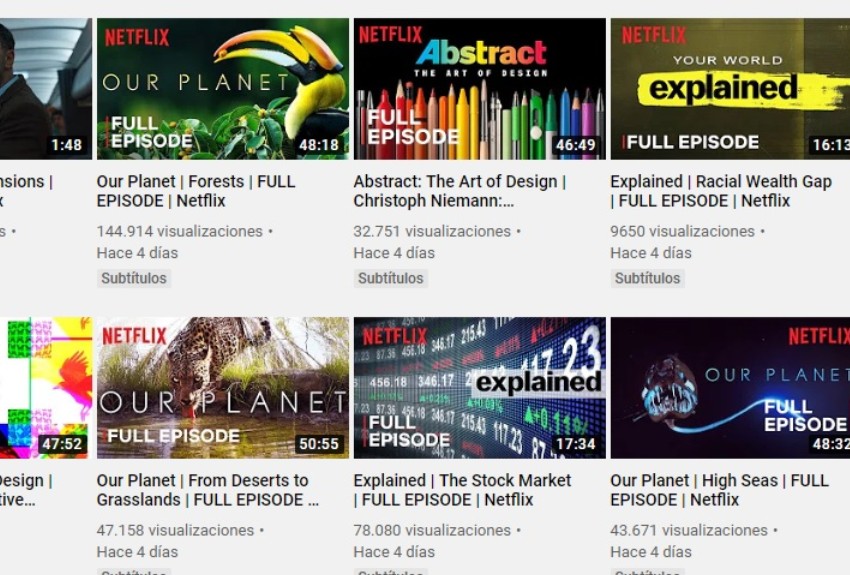Viewport: 850px width, 575px height.
Task: Click the Subtítulos badge under Racial Wealth Gap
Action: (x=647, y=278)
